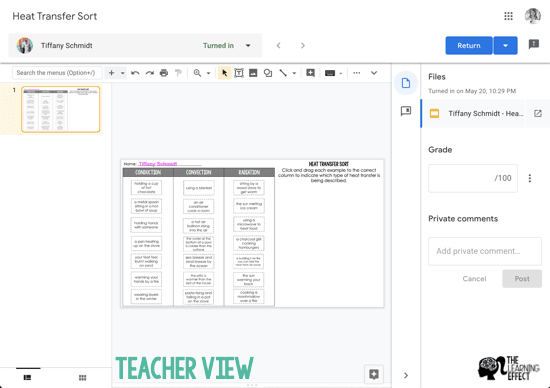
Task: Open submitted file in new window
Action: click(538, 113)
